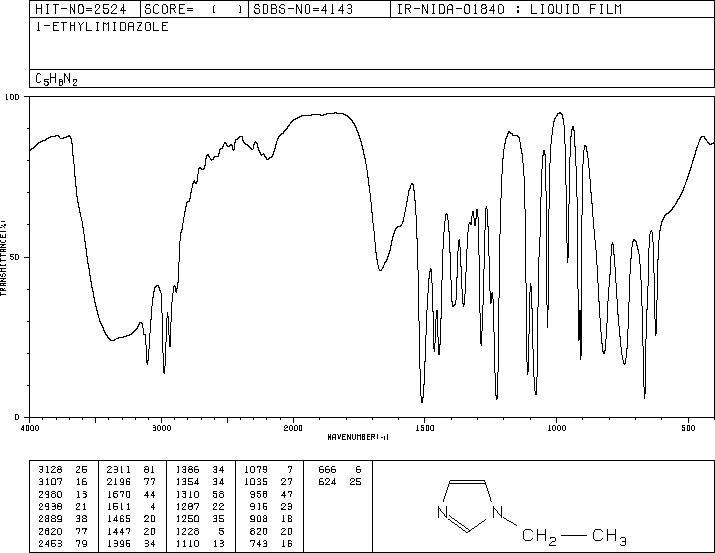Select peak table entry 1386

click(x=187, y=470)
